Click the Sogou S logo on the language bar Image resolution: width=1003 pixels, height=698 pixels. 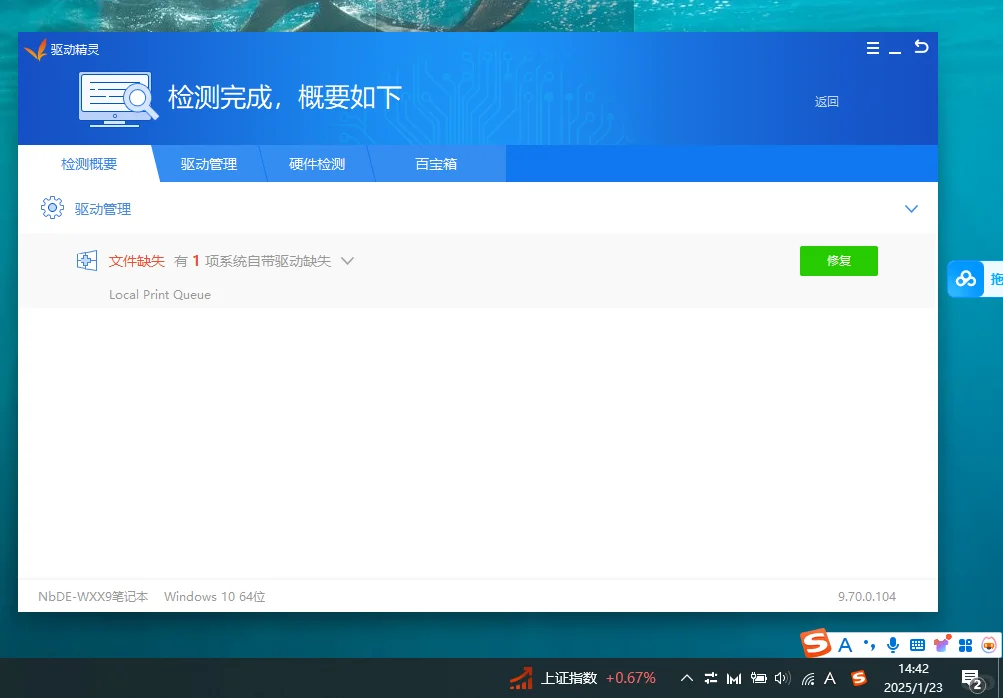tap(815, 644)
